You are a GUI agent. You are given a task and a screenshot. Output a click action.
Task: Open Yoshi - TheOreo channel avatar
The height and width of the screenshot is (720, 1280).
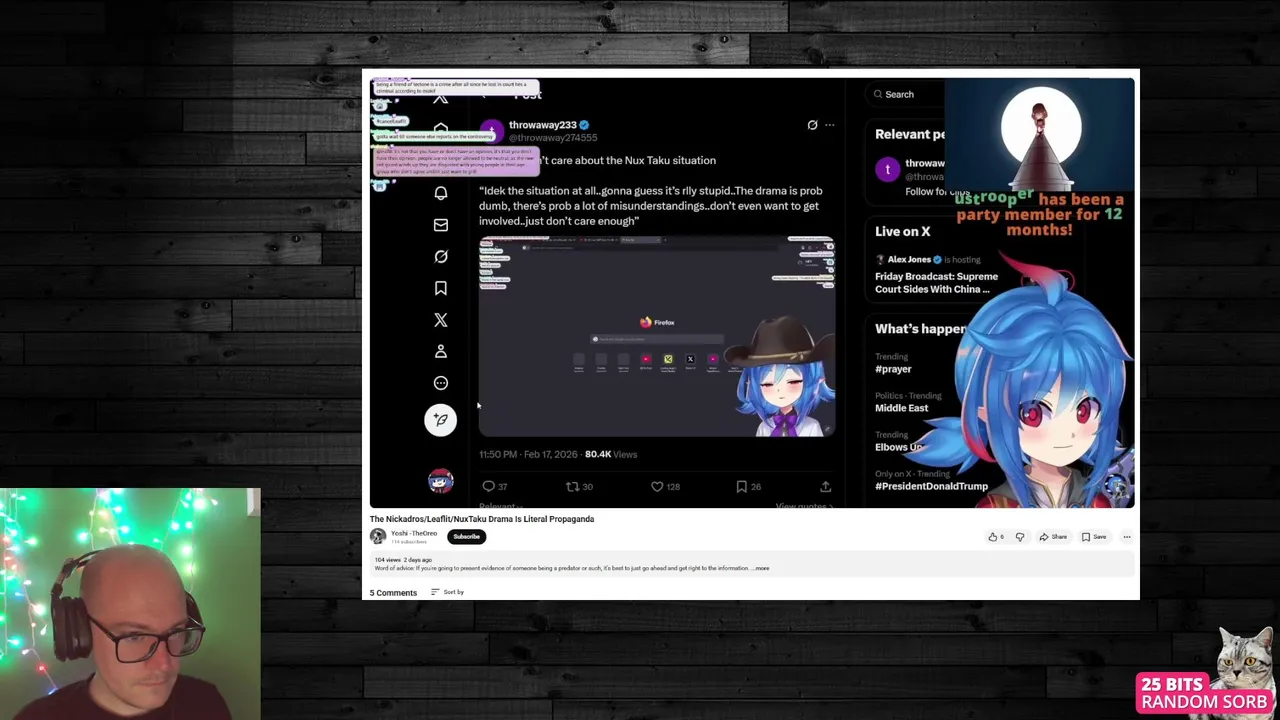coord(377,537)
